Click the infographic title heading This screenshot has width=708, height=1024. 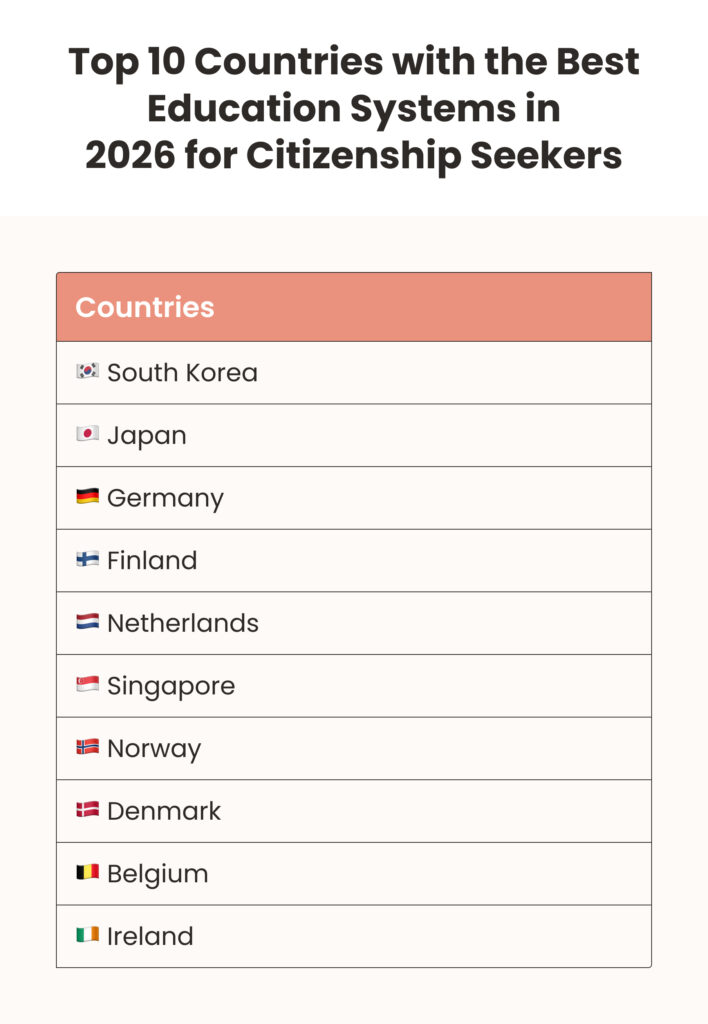tap(354, 109)
